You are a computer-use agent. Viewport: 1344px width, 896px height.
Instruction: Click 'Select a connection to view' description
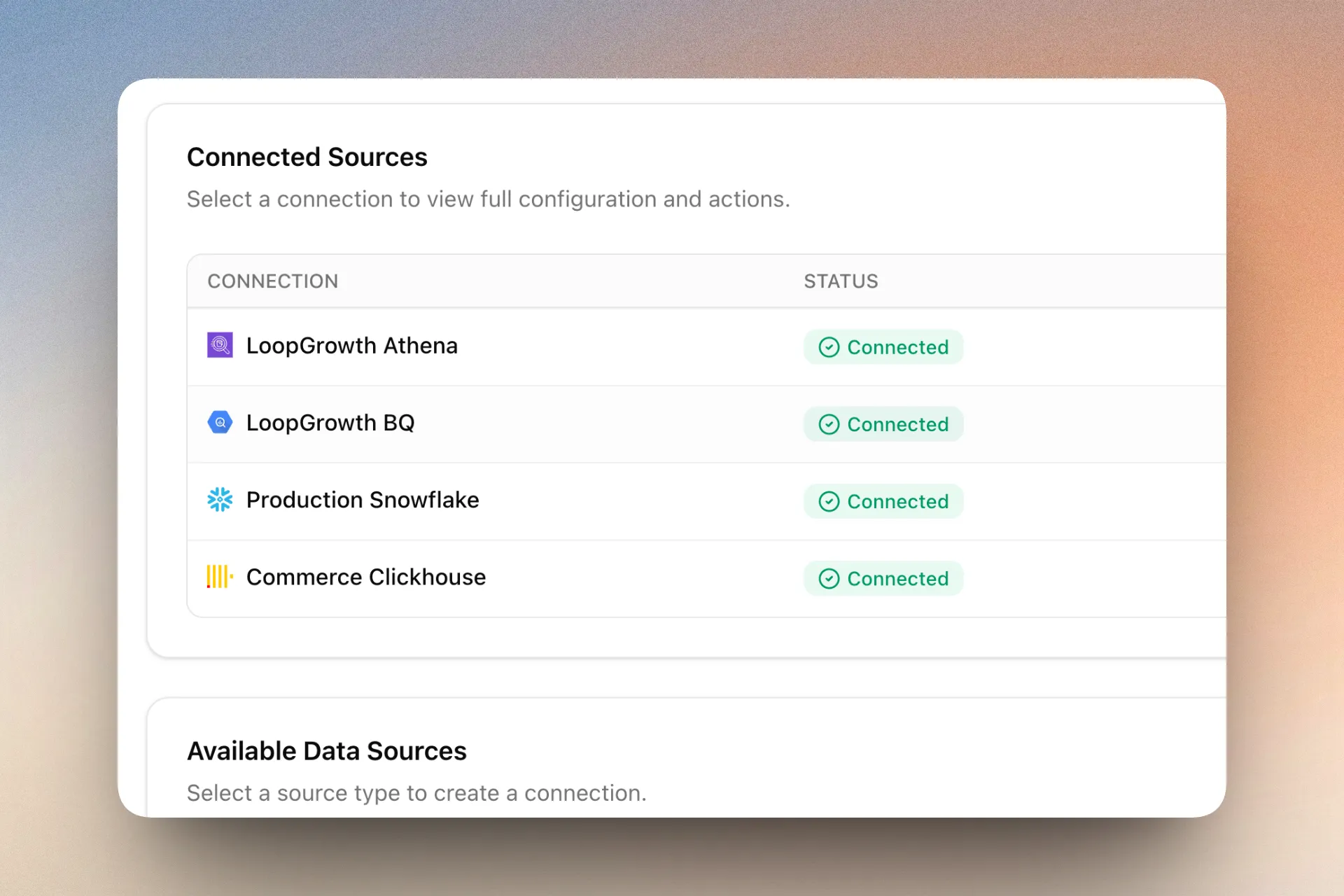pyautogui.click(x=488, y=199)
